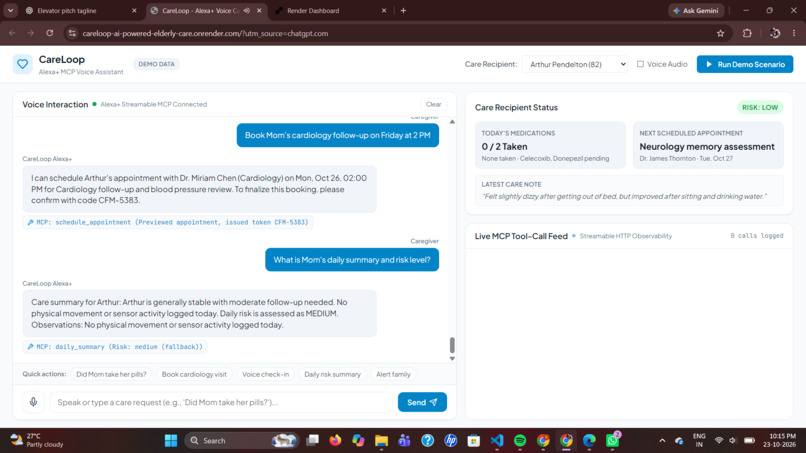Go back using the browser back arrow

[x=12, y=33]
